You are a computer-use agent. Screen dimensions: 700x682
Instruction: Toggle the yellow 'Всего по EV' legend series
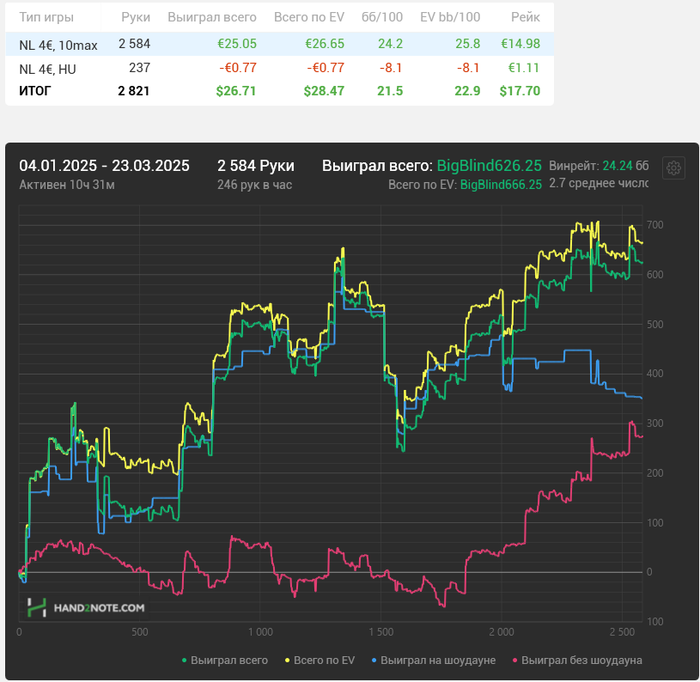tap(320, 660)
